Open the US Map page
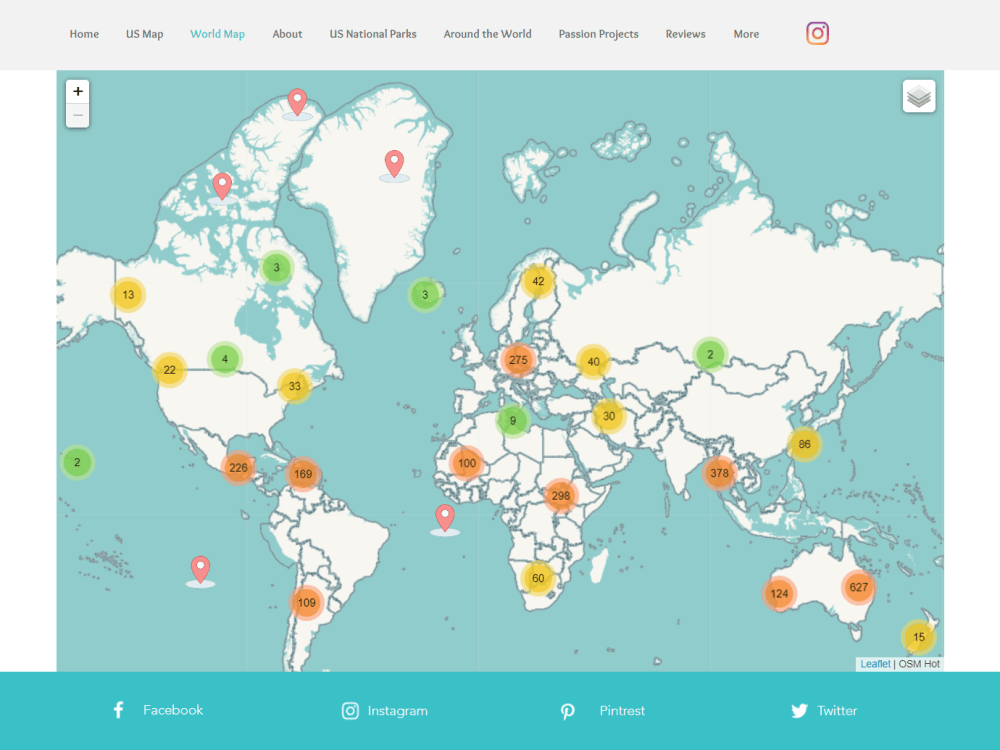Viewport: 1000px width, 750px height. [x=144, y=34]
